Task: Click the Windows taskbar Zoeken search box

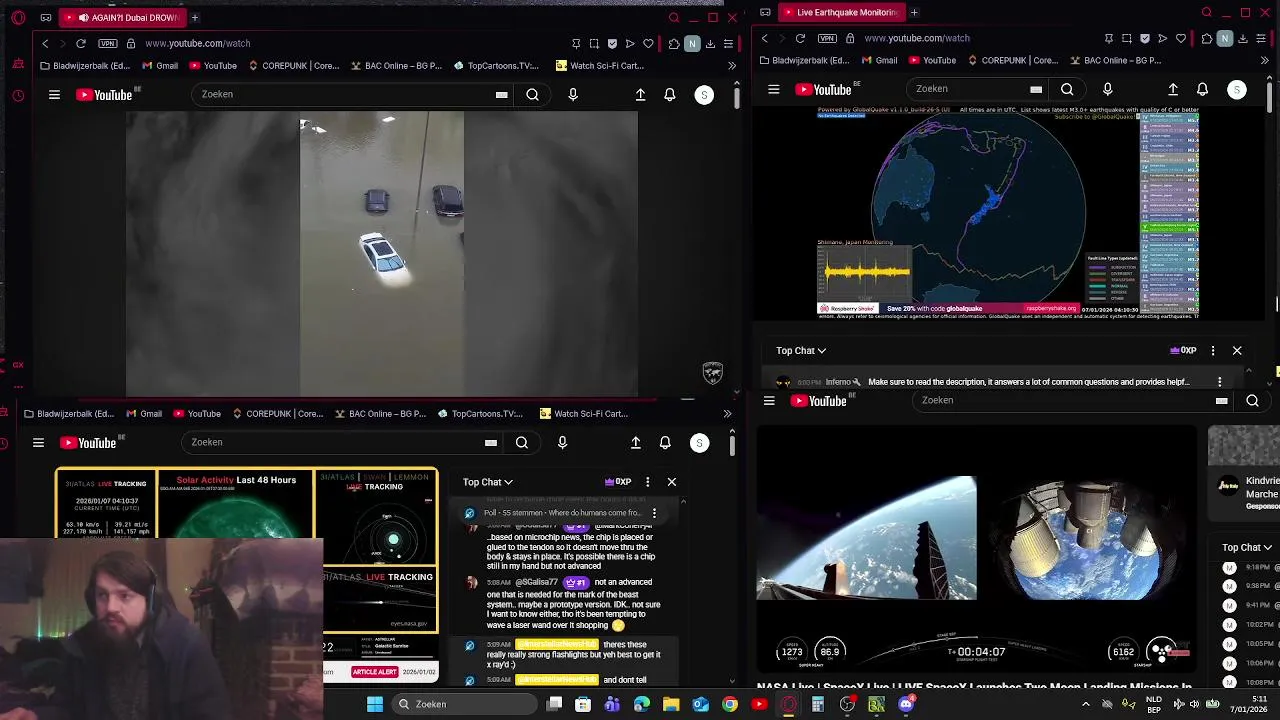Action: click(x=462, y=705)
